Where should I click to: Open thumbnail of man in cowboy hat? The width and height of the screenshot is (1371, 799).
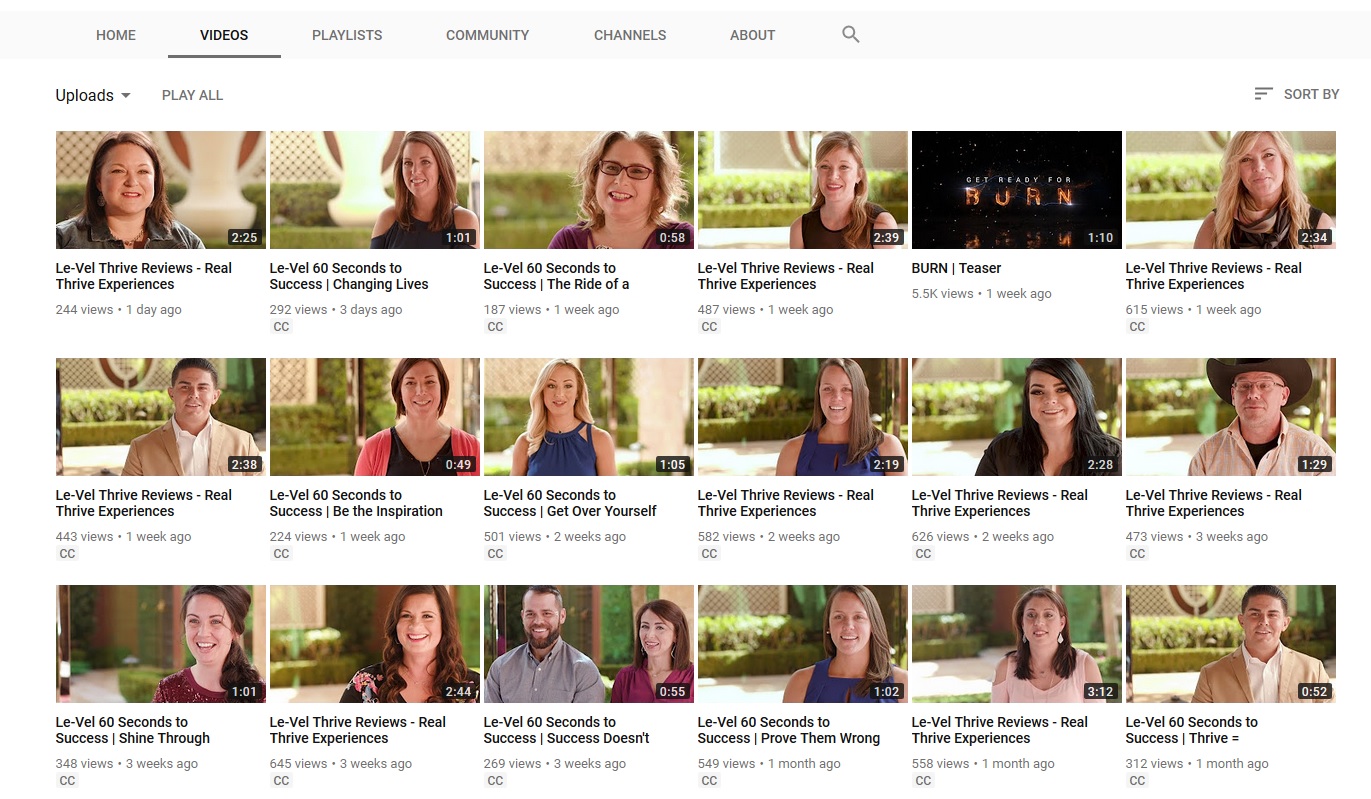[1230, 416]
